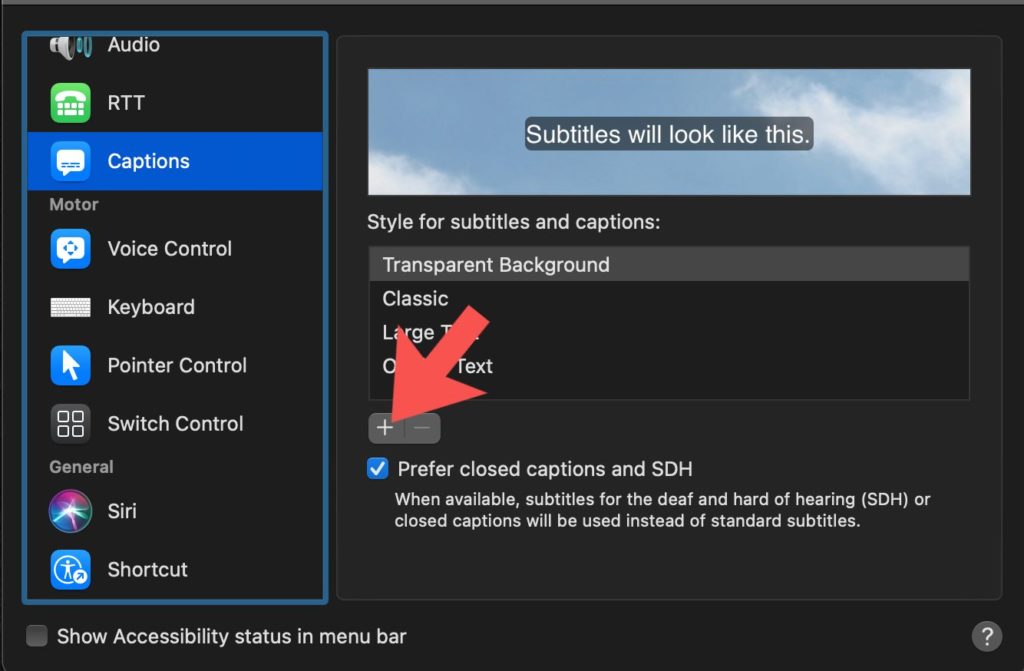
Task: Go to the RTT settings label
Action: pos(126,103)
